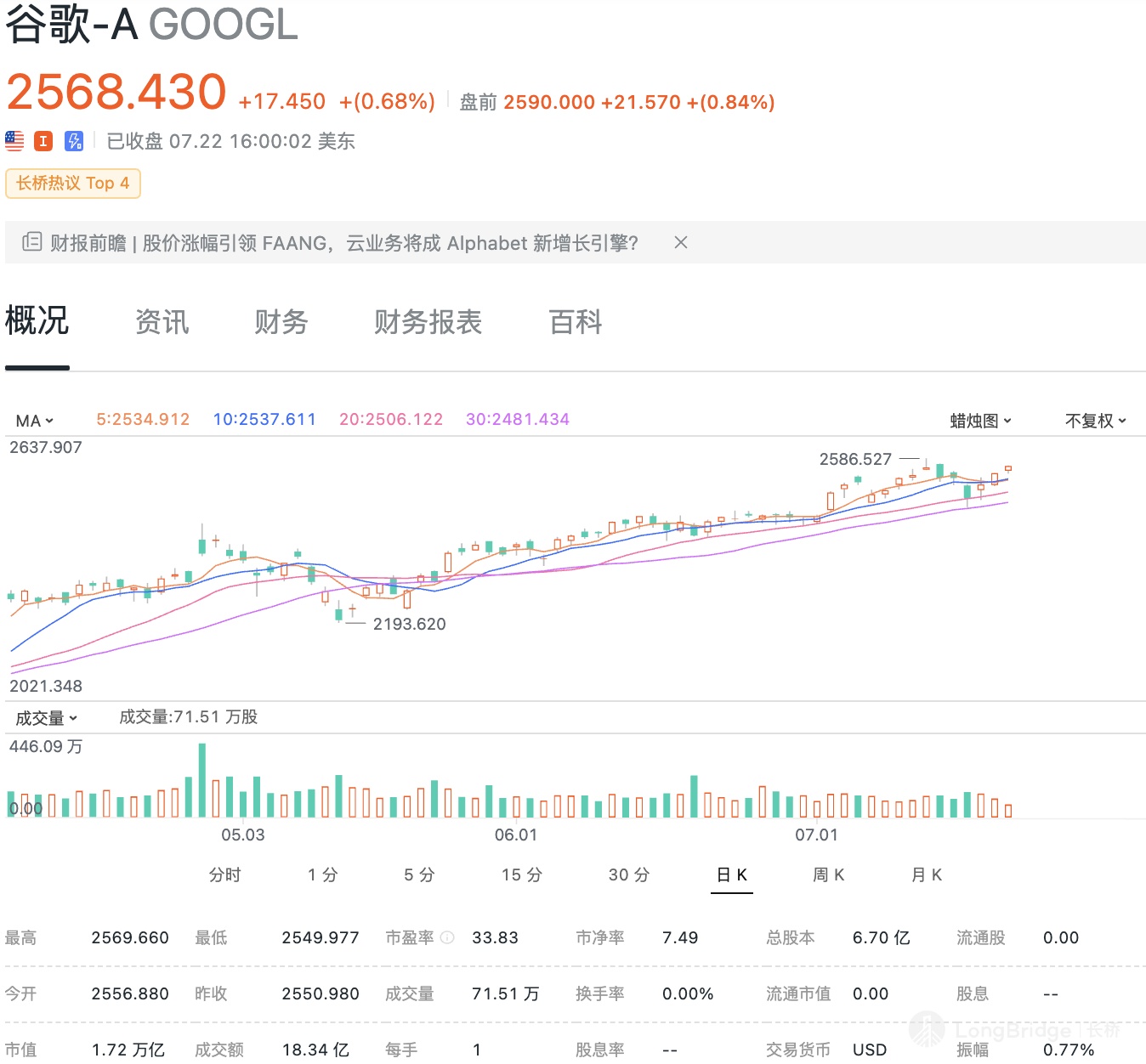Click the 最低 value 2549.977
The height and width of the screenshot is (1064, 1146).
[x=321, y=937]
